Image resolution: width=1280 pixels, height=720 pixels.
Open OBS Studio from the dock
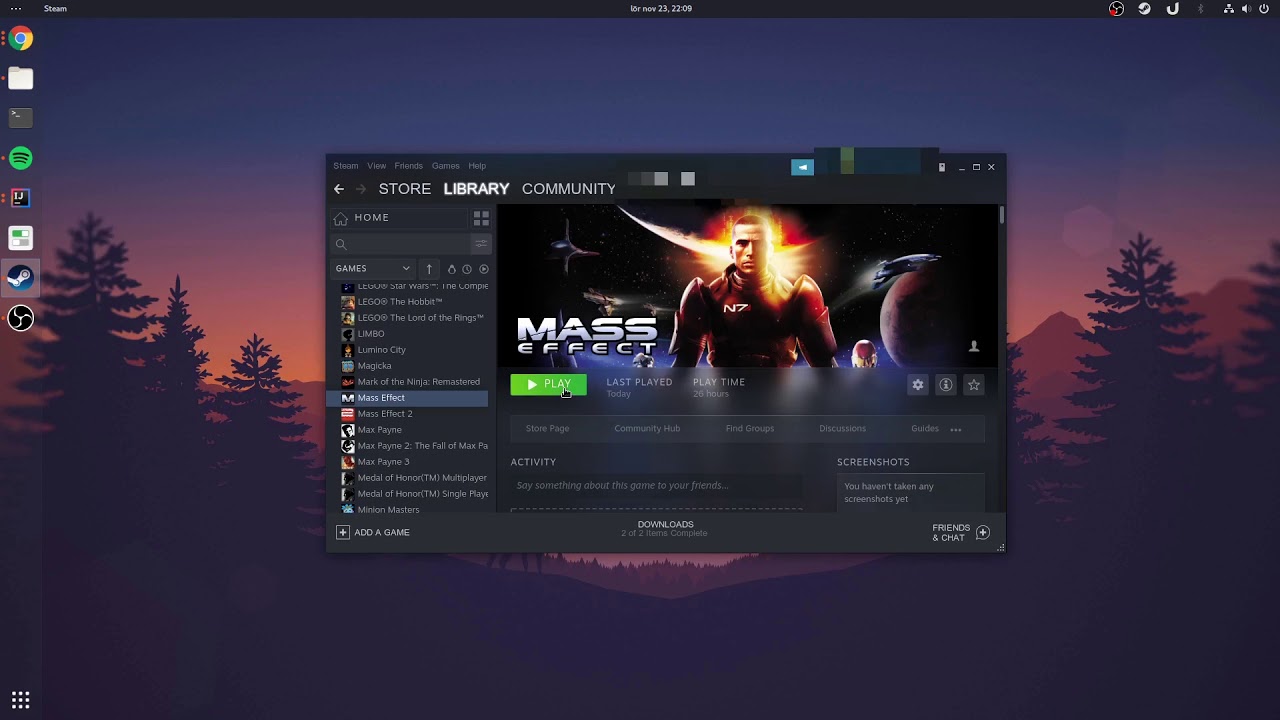pyautogui.click(x=20, y=318)
